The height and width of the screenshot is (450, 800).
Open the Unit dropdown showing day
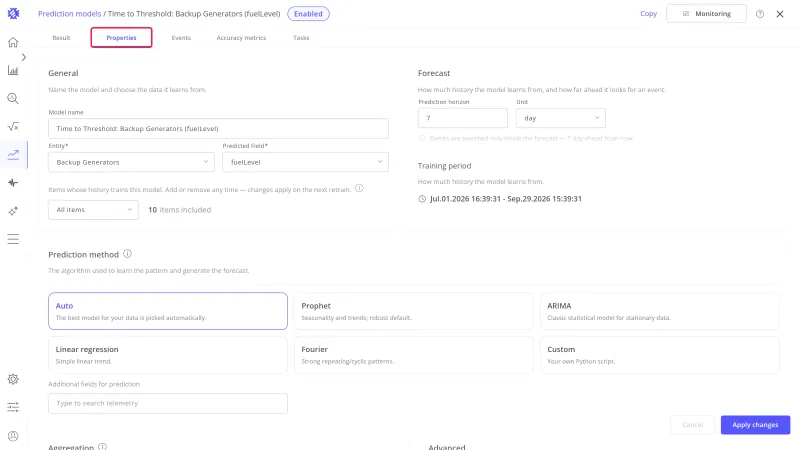click(561, 118)
